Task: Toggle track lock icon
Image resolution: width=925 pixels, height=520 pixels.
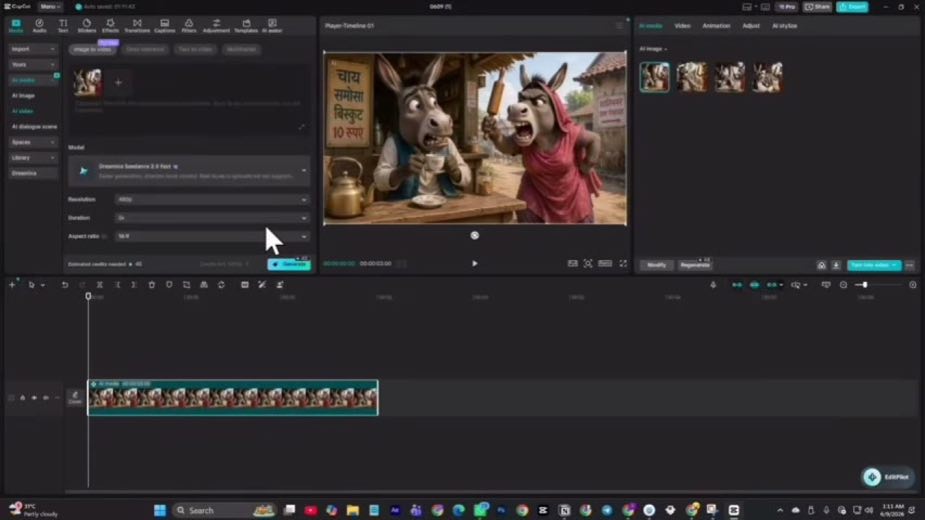Action: tap(22, 398)
